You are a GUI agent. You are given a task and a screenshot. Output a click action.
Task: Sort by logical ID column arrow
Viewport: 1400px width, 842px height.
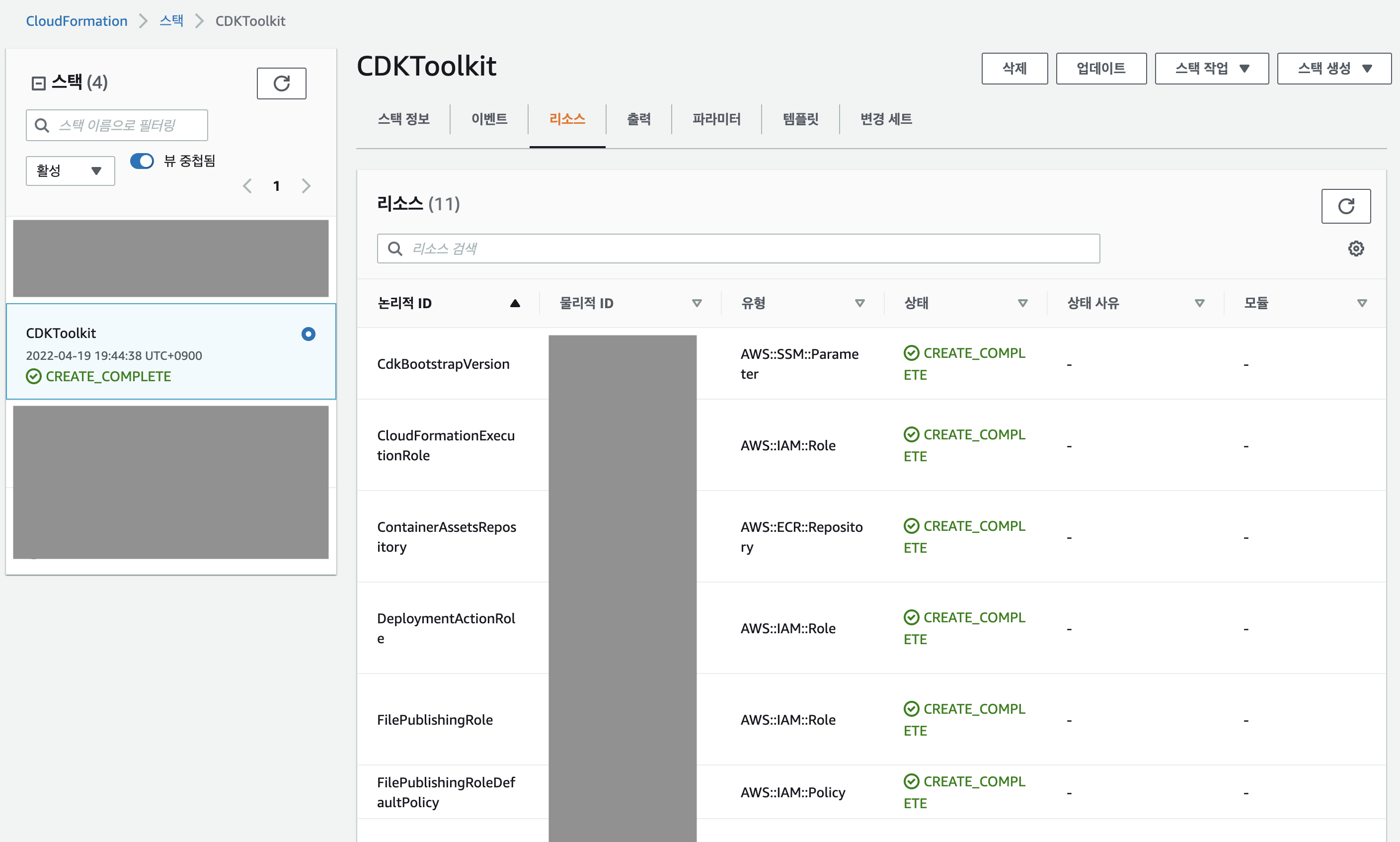(x=514, y=304)
